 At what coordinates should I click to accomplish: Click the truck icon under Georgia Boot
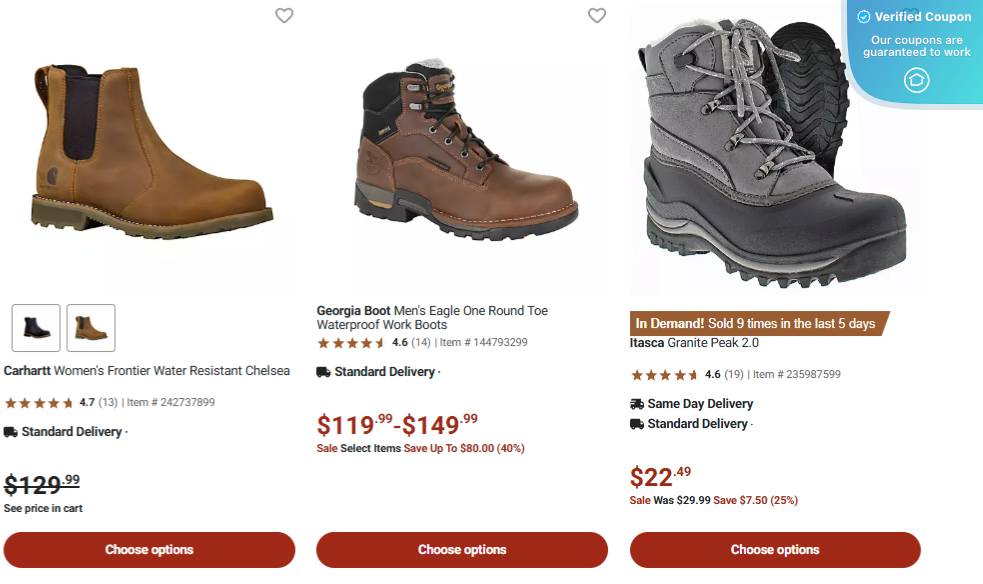(x=322, y=371)
